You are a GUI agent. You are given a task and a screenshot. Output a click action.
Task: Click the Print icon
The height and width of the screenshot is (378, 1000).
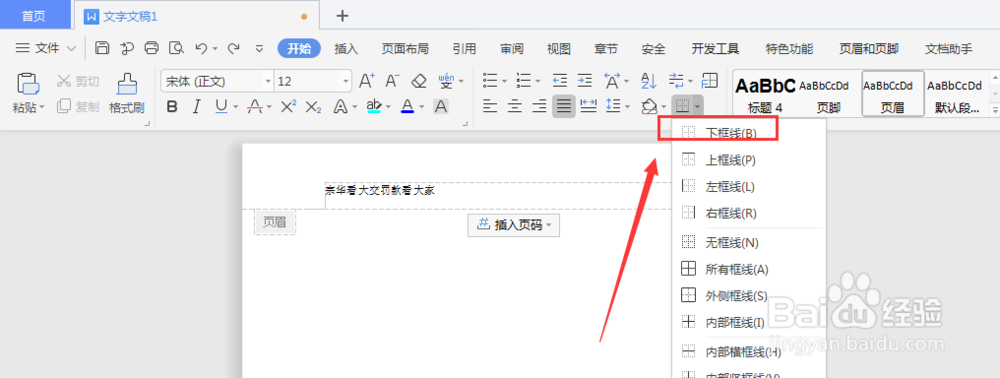point(151,48)
